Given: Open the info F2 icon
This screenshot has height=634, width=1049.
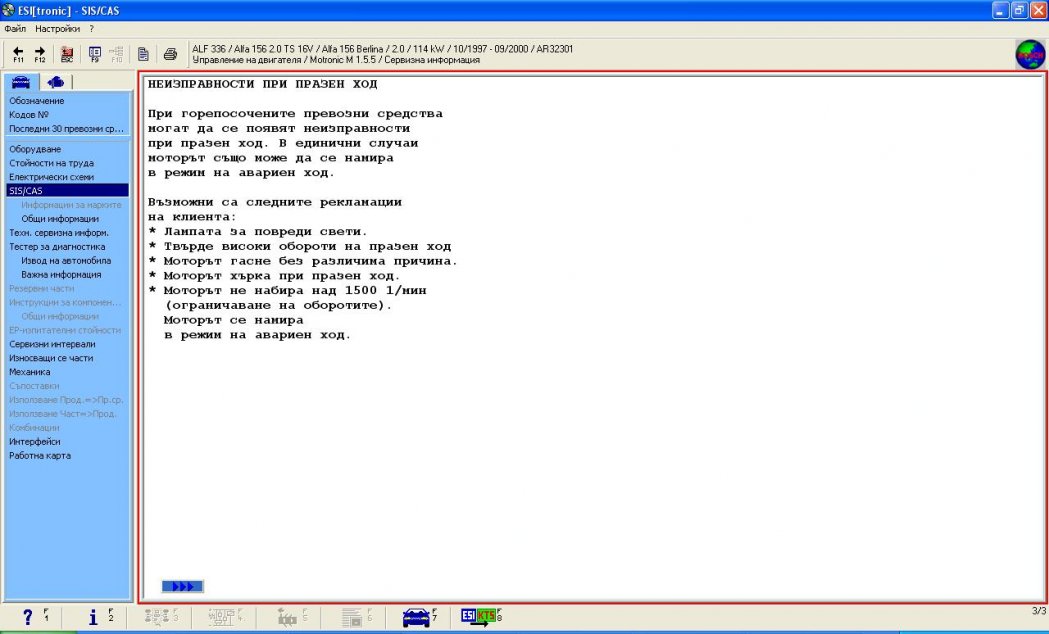Looking at the screenshot, I should tap(94, 618).
